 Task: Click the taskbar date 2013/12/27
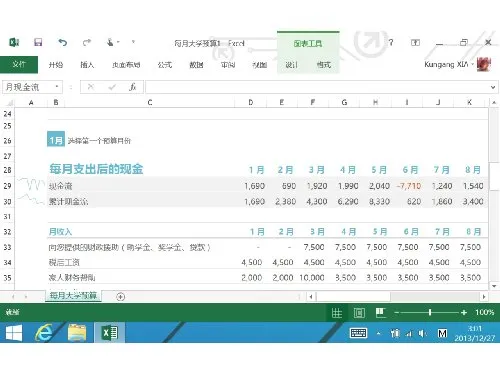point(475,338)
